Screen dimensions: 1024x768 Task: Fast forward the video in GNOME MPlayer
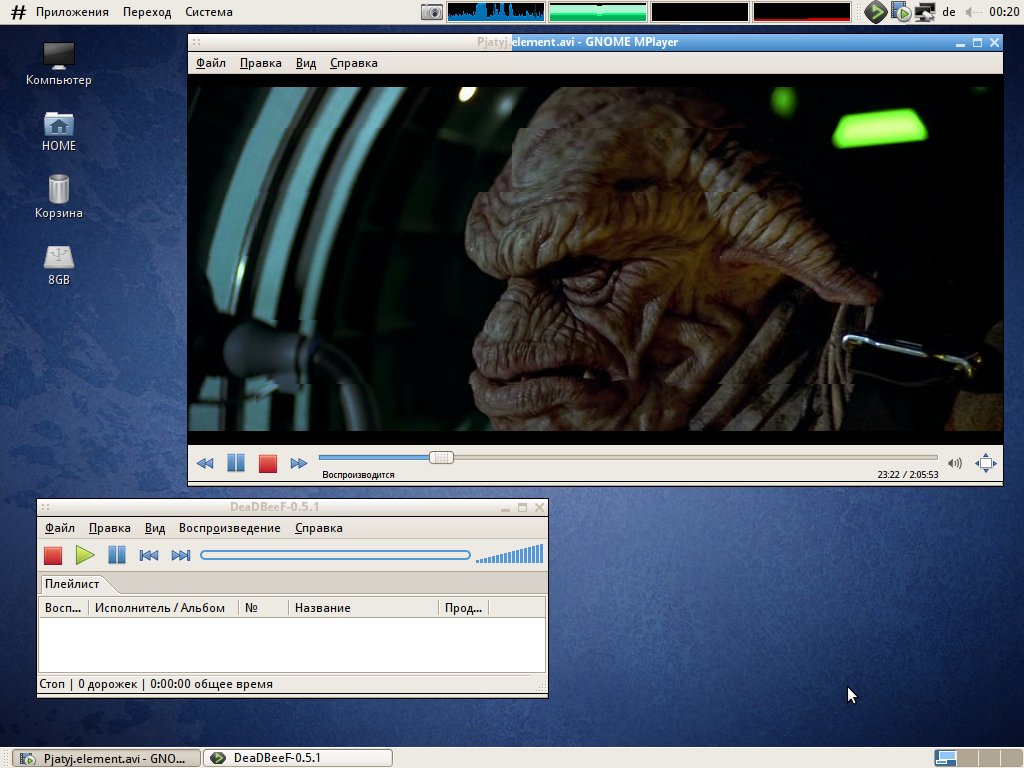click(x=298, y=463)
